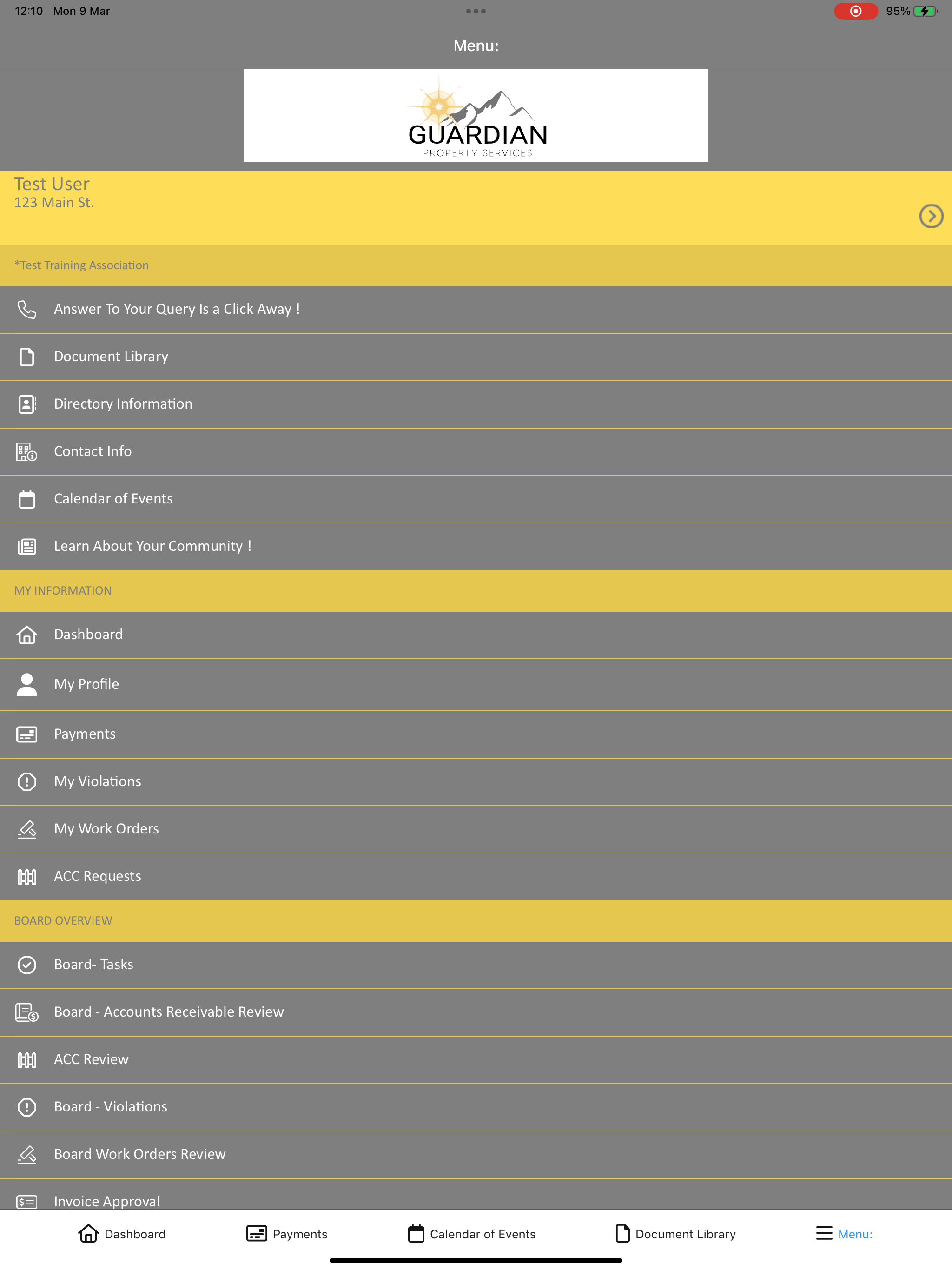Switch to the Payments tab in bottom bar

tap(286, 1233)
